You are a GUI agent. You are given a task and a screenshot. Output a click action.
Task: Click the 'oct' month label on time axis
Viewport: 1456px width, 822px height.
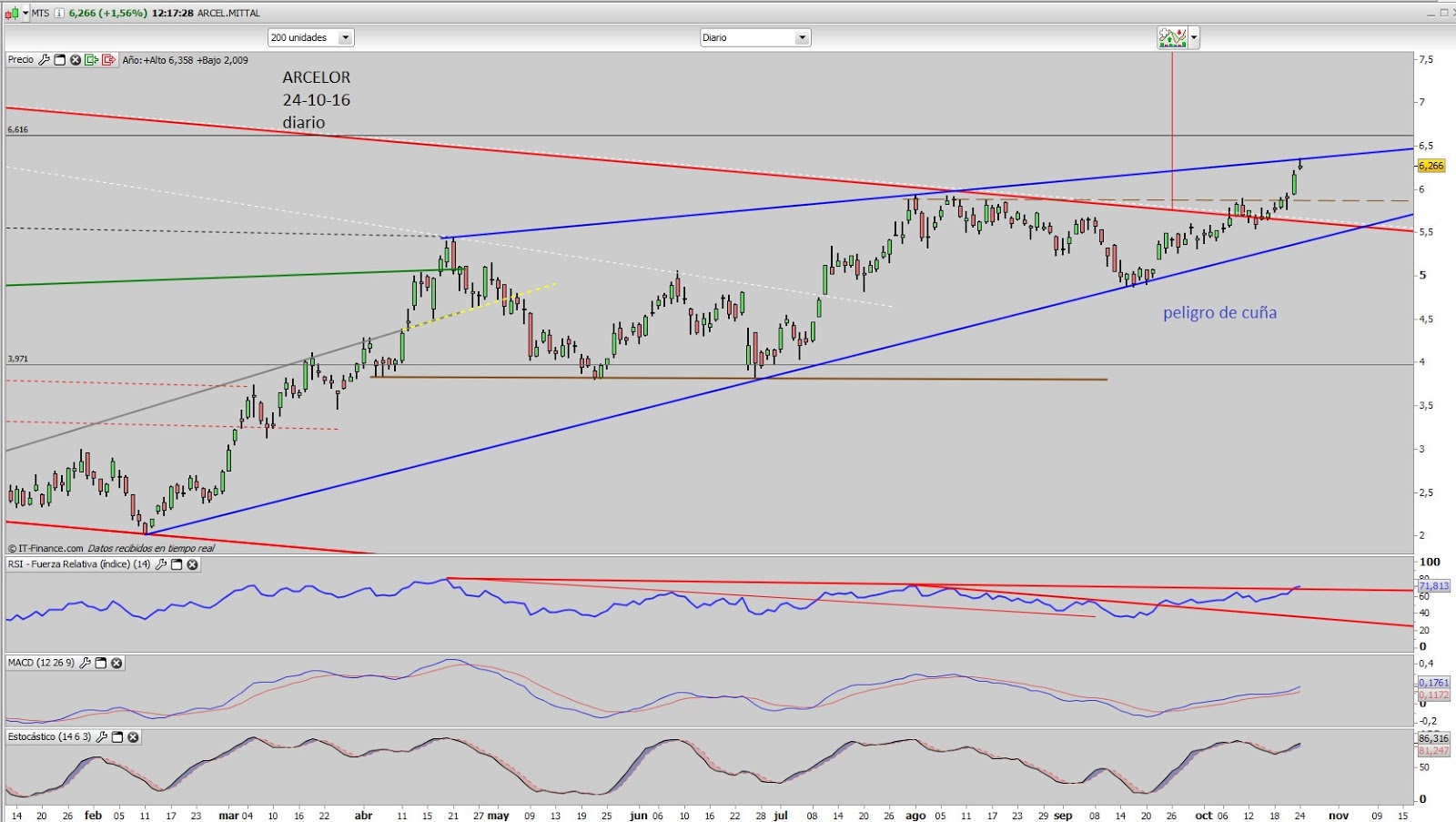pos(1203,816)
